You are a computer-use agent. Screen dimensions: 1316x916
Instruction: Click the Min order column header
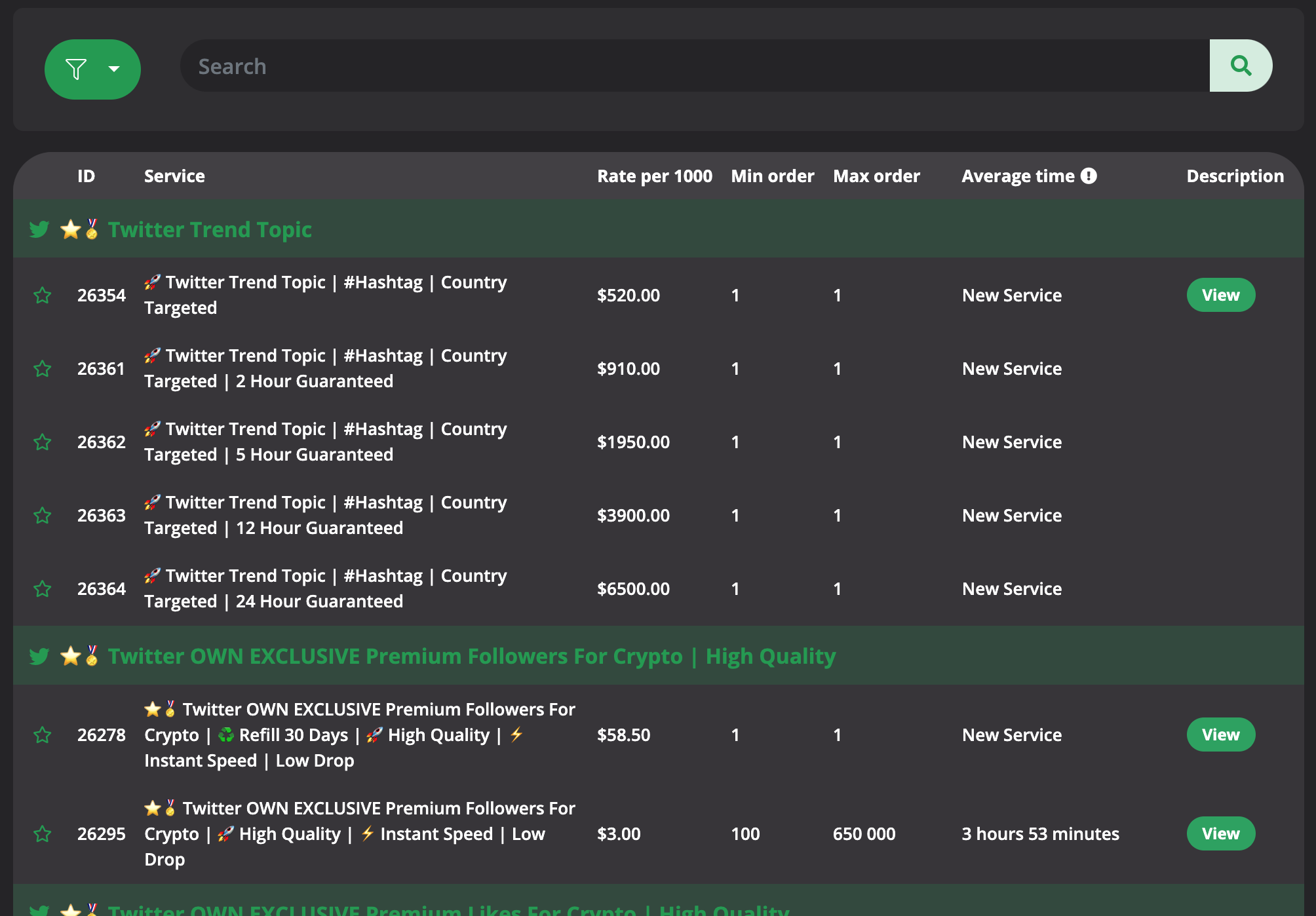pyautogui.click(x=772, y=176)
